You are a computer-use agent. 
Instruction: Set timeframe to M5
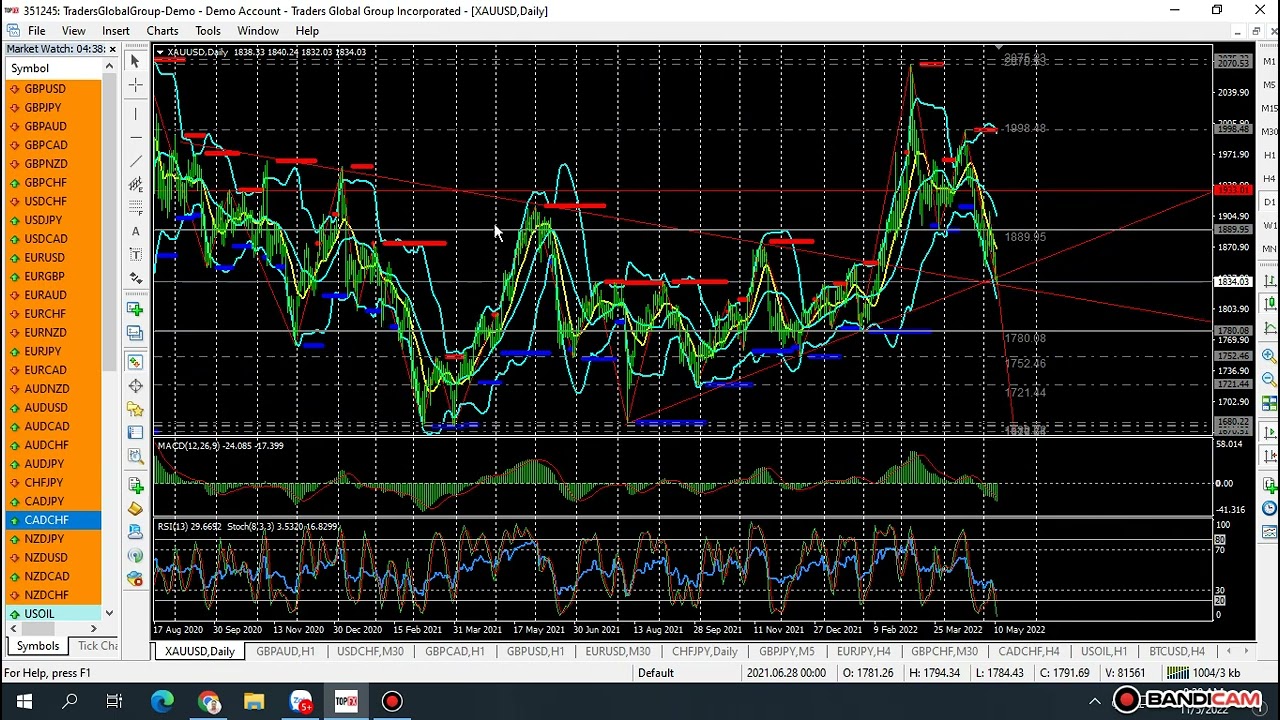1269,84
